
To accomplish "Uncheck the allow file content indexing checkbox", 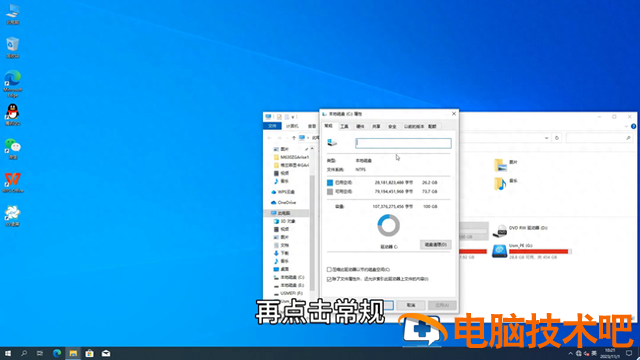I will [329, 279].
